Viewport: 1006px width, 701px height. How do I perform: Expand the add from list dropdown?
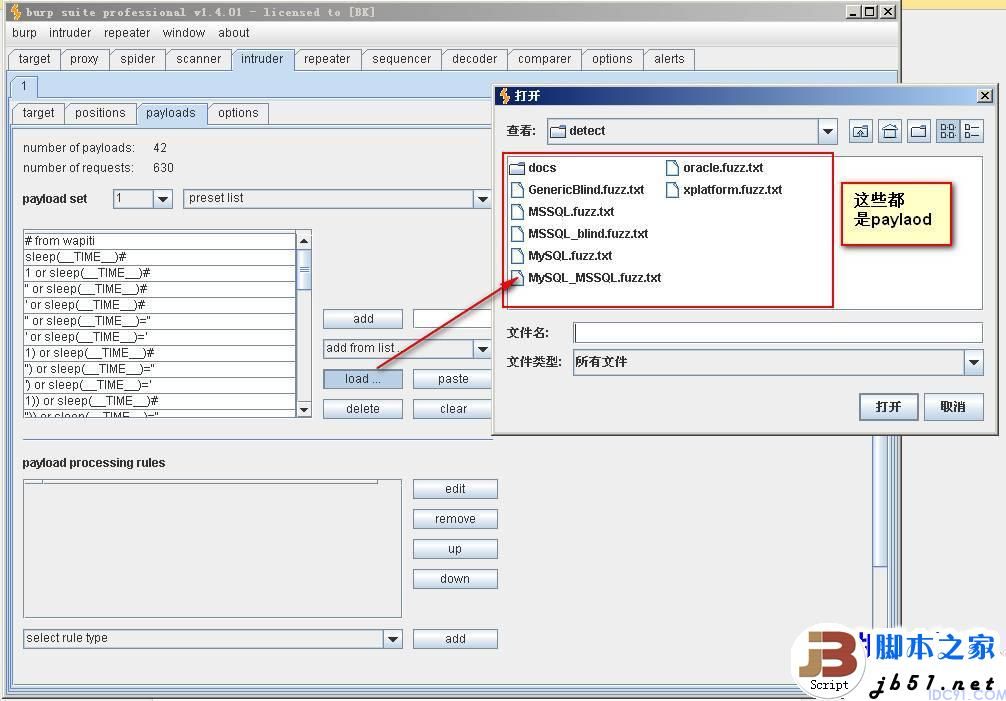pyautogui.click(x=482, y=349)
